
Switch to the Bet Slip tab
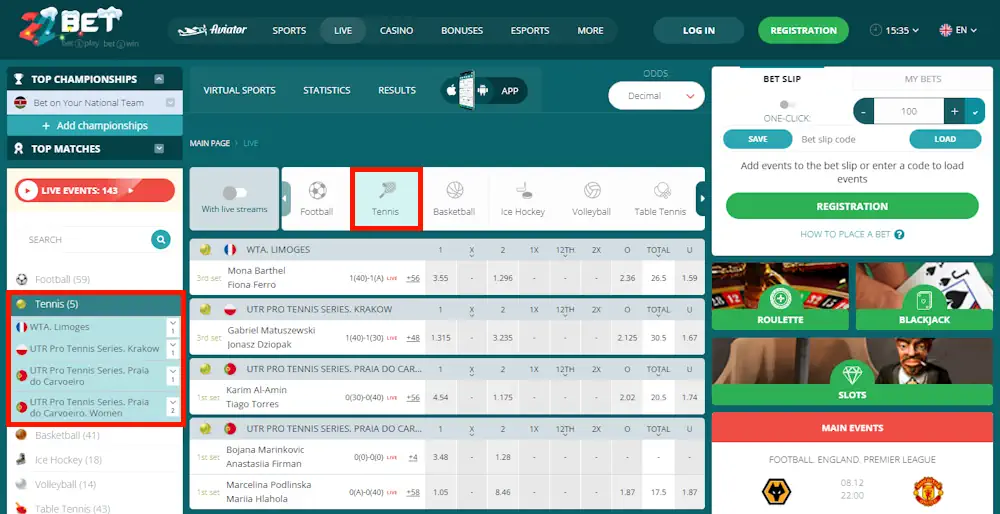point(782,79)
